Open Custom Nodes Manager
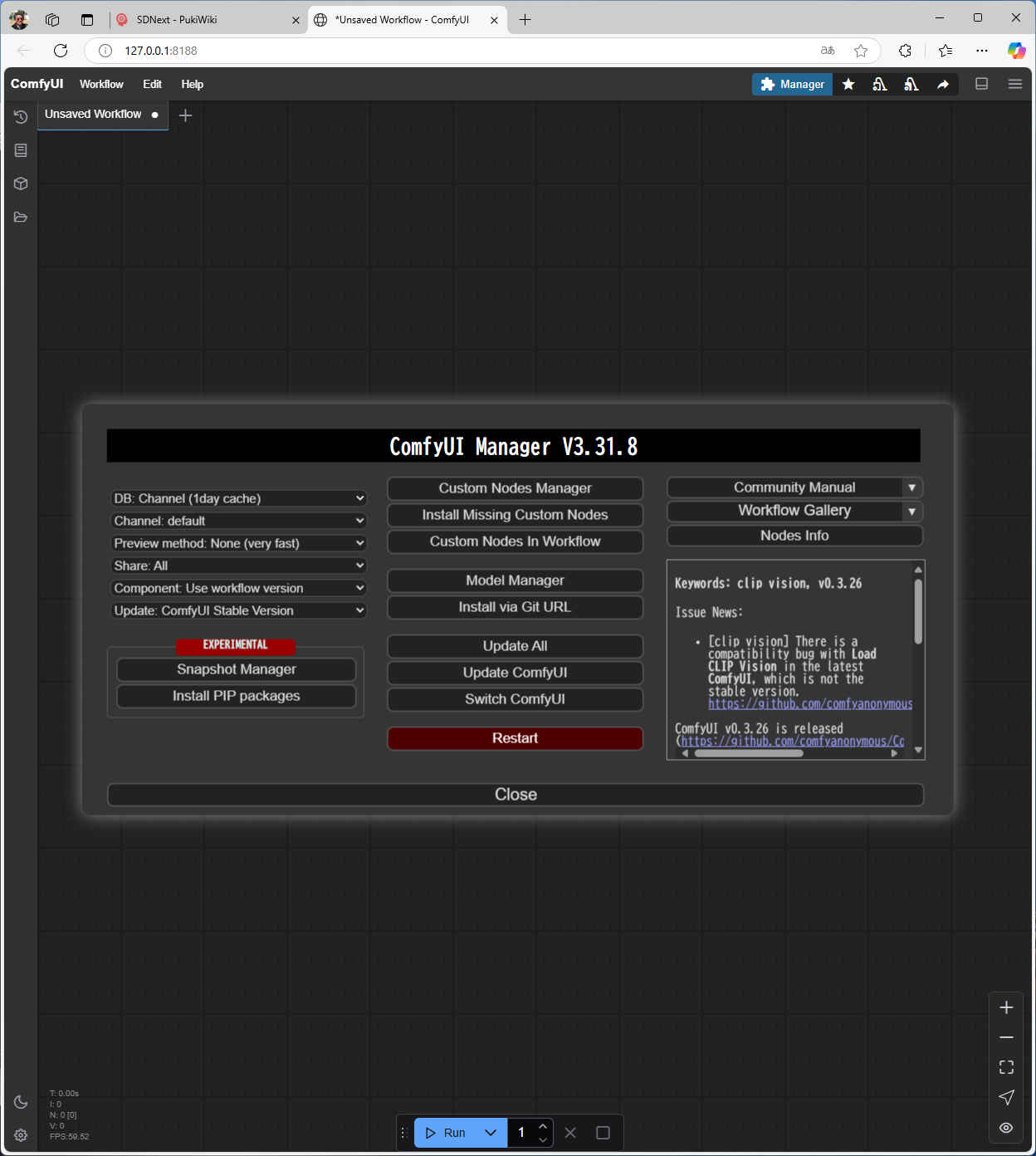1036x1156 pixels. pos(515,488)
